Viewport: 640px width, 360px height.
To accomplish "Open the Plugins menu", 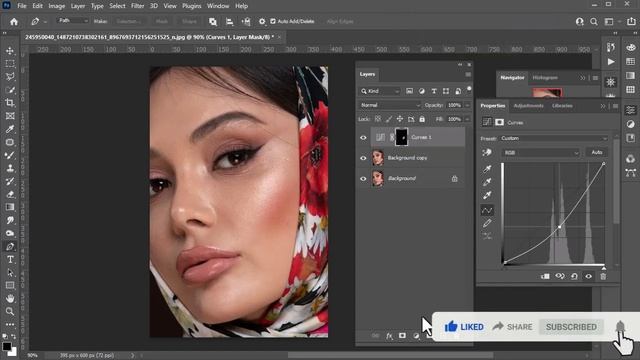I will (191, 6).
